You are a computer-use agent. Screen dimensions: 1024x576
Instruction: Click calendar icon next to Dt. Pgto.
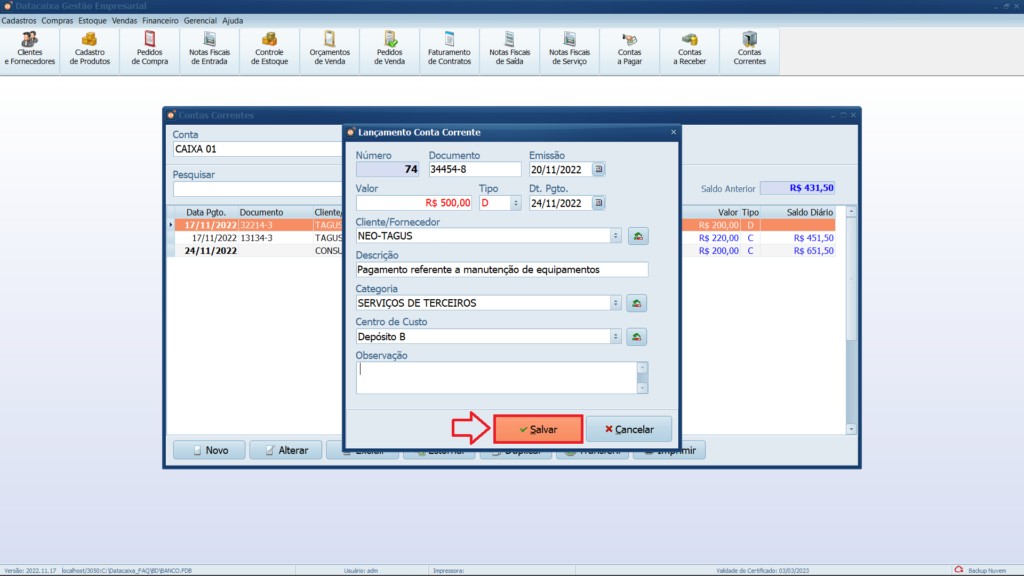coord(599,203)
